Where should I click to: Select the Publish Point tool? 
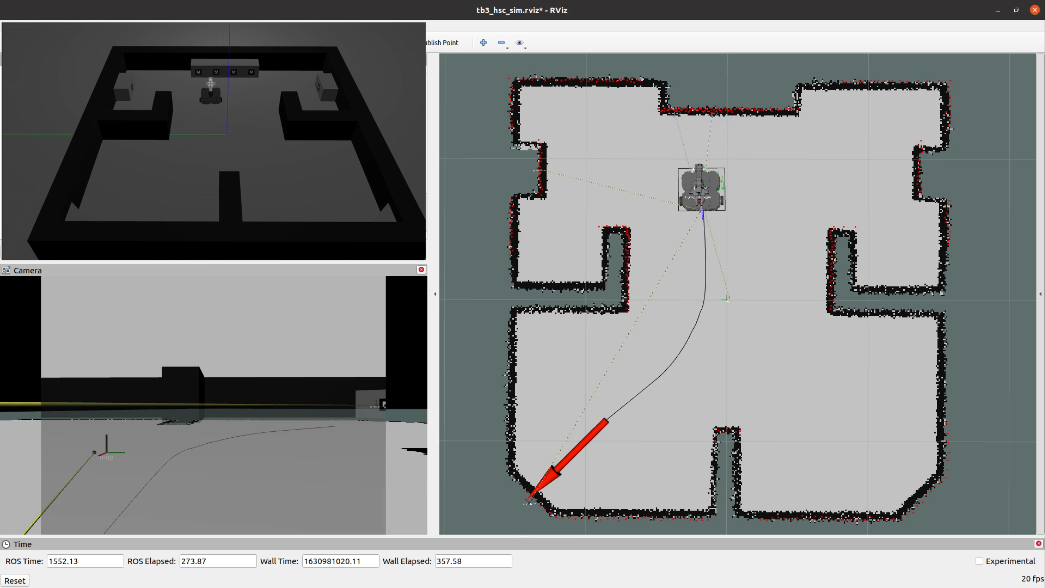pyautogui.click(x=441, y=43)
